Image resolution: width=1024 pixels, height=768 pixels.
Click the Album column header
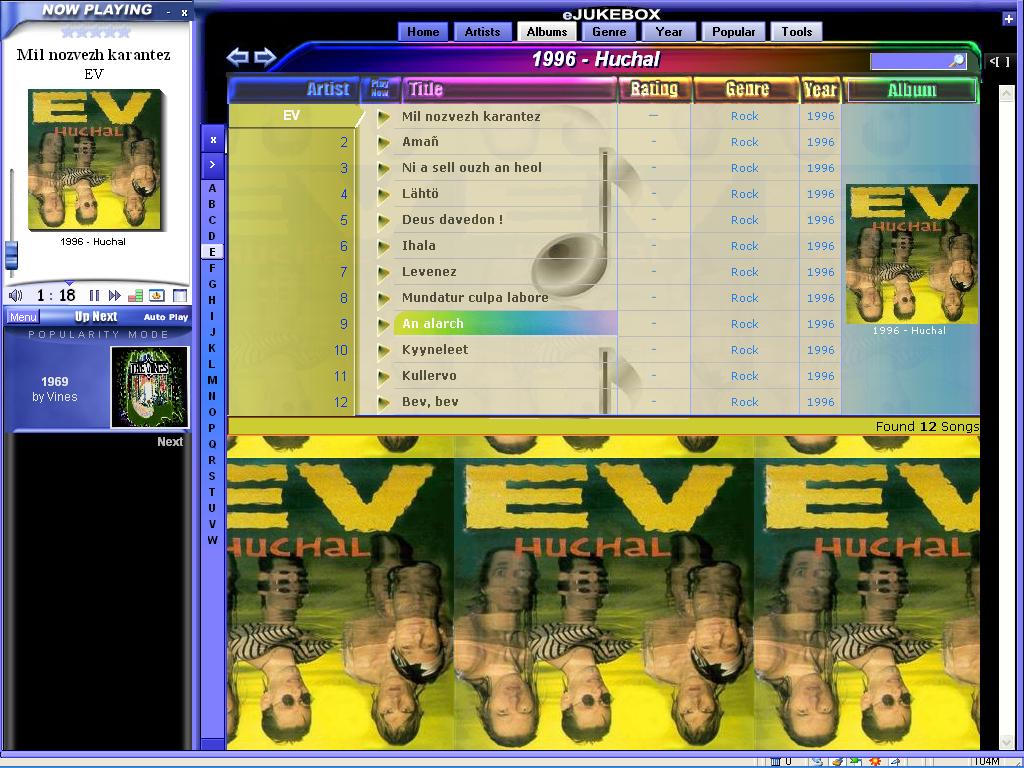pyautogui.click(x=911, y=90)
